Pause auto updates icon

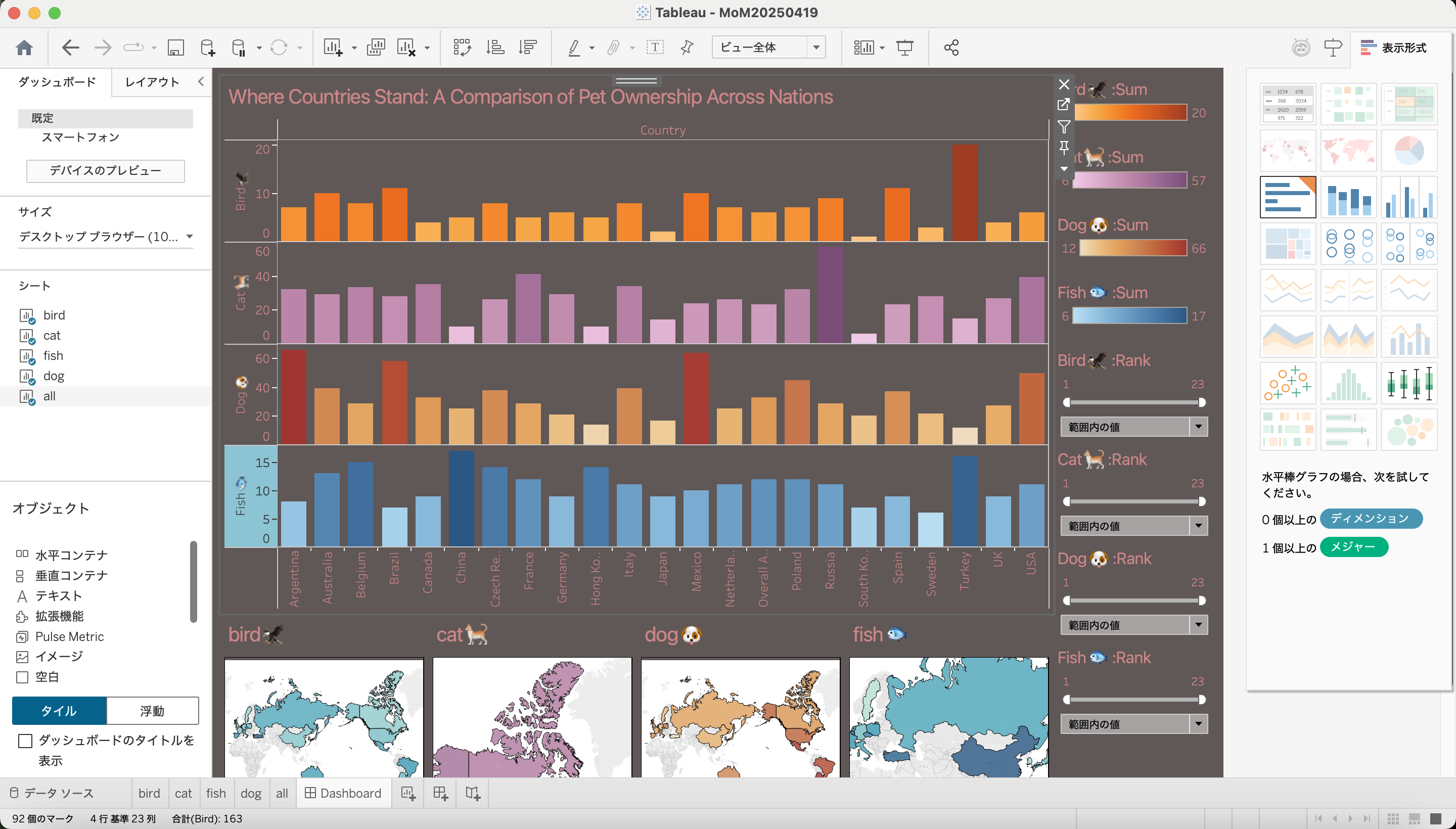239,47
